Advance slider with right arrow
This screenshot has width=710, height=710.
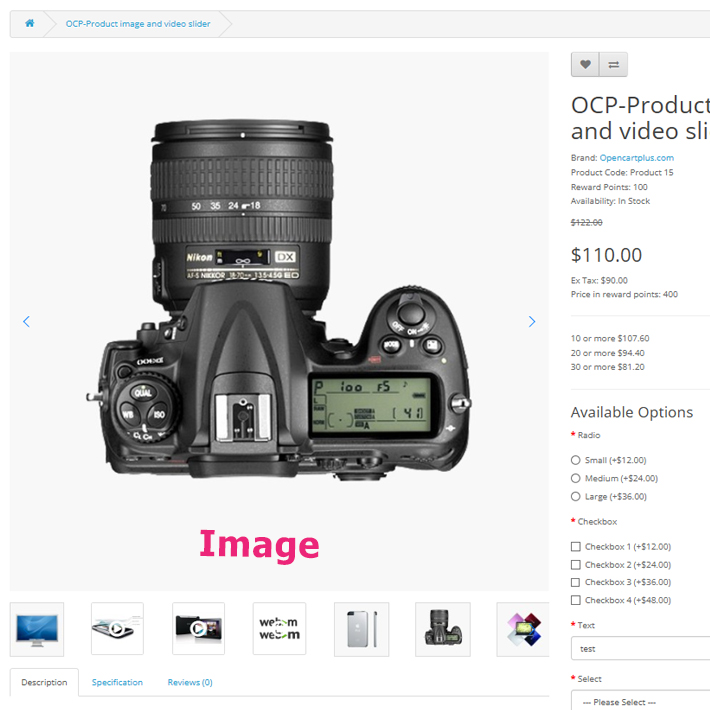[532, 321]
